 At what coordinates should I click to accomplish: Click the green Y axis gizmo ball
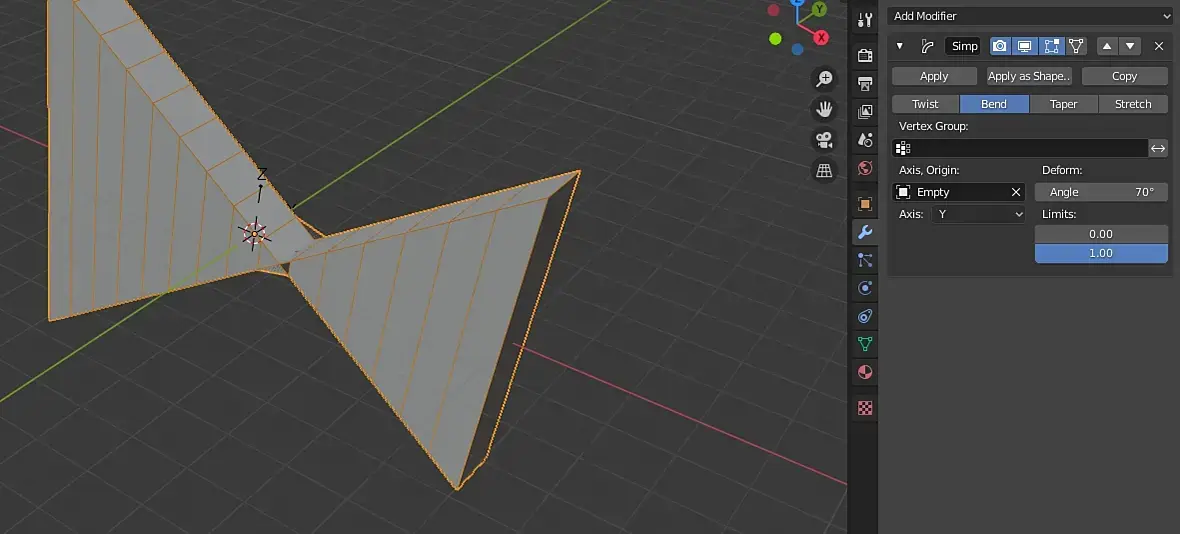pos(819,9)
